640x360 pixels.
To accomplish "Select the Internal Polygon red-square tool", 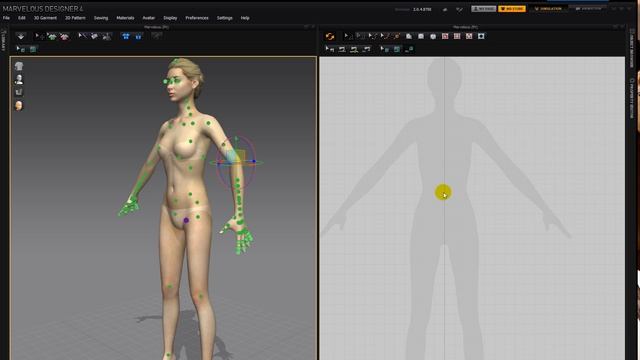I will click(445, 36).
